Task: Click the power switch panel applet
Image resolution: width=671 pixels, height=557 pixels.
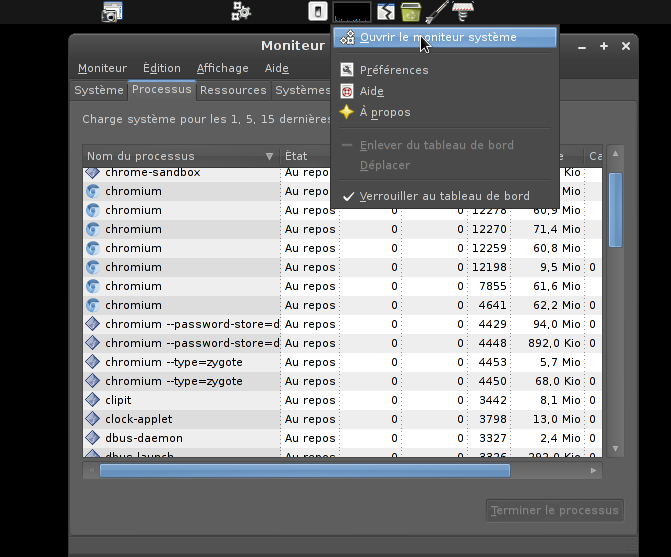Action: [318, 12]
